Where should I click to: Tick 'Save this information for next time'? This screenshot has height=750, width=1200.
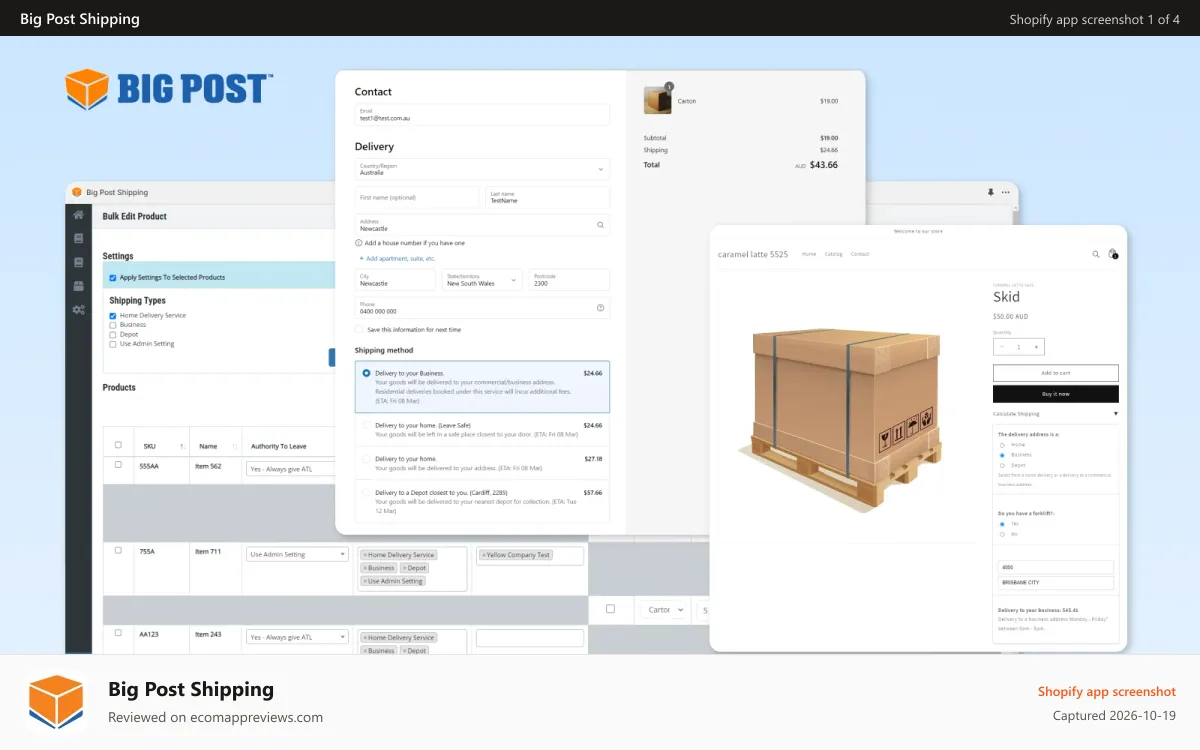(x=360, y=329)
